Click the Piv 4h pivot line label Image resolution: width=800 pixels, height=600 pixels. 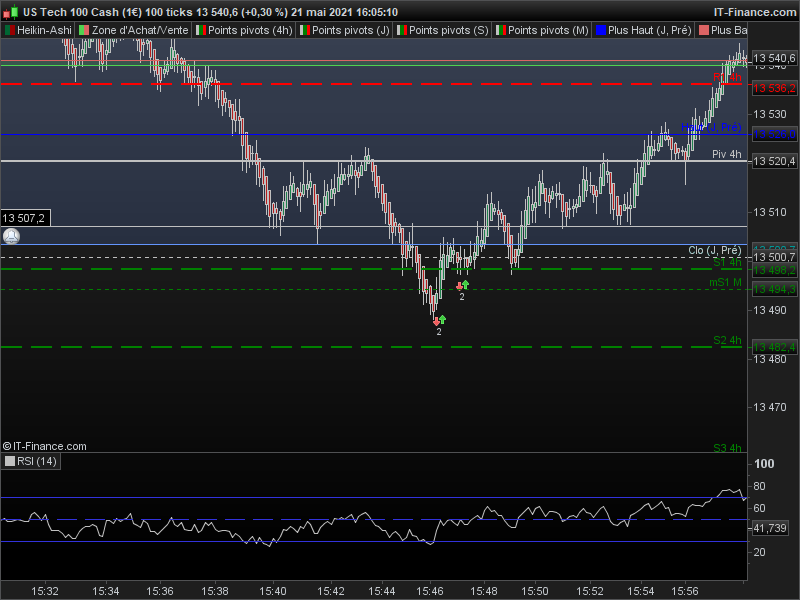[x=727, y=154]
